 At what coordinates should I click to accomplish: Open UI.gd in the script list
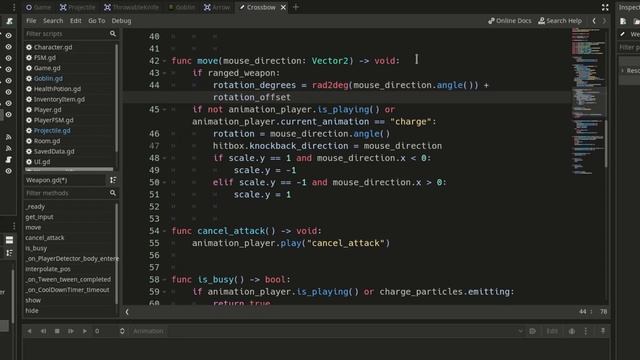(42, 162)
